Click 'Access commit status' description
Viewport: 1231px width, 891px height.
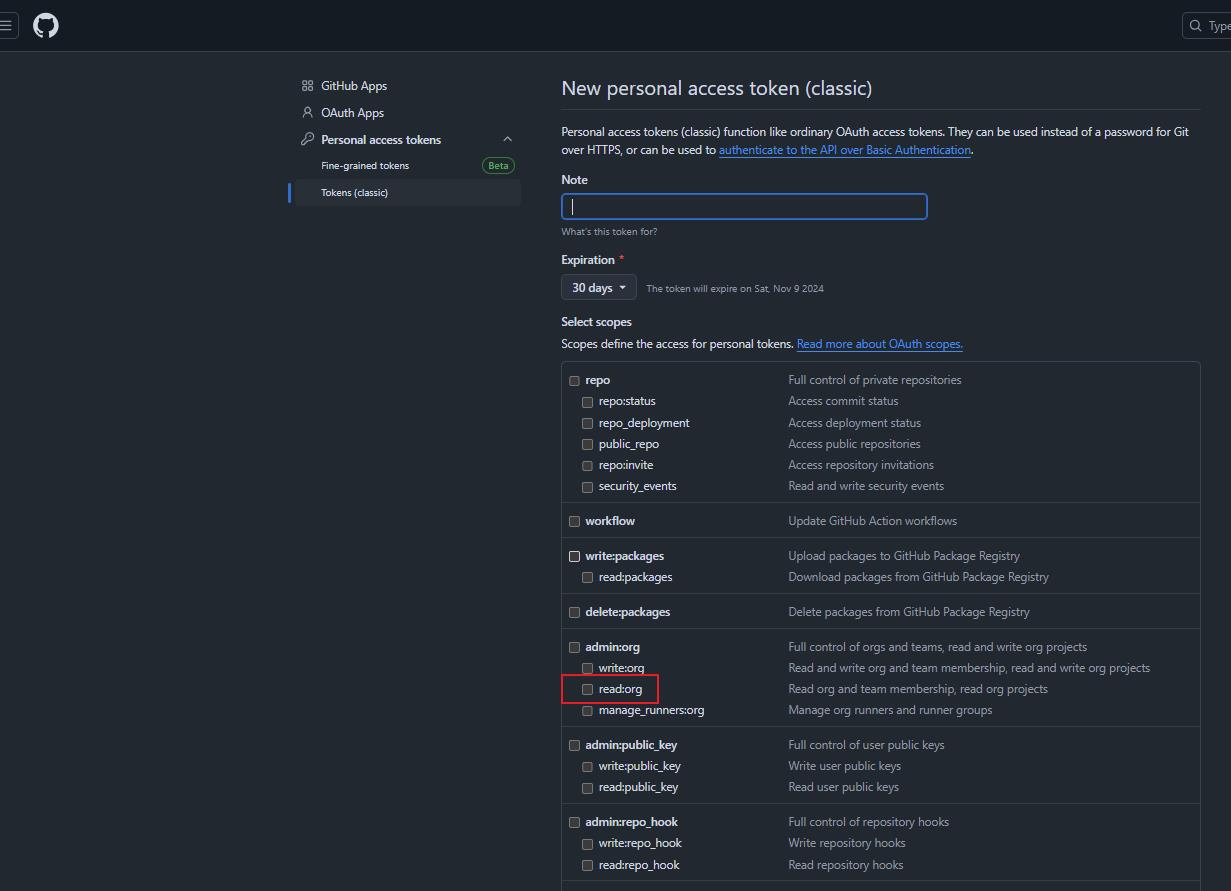click(x=843, y=401)
